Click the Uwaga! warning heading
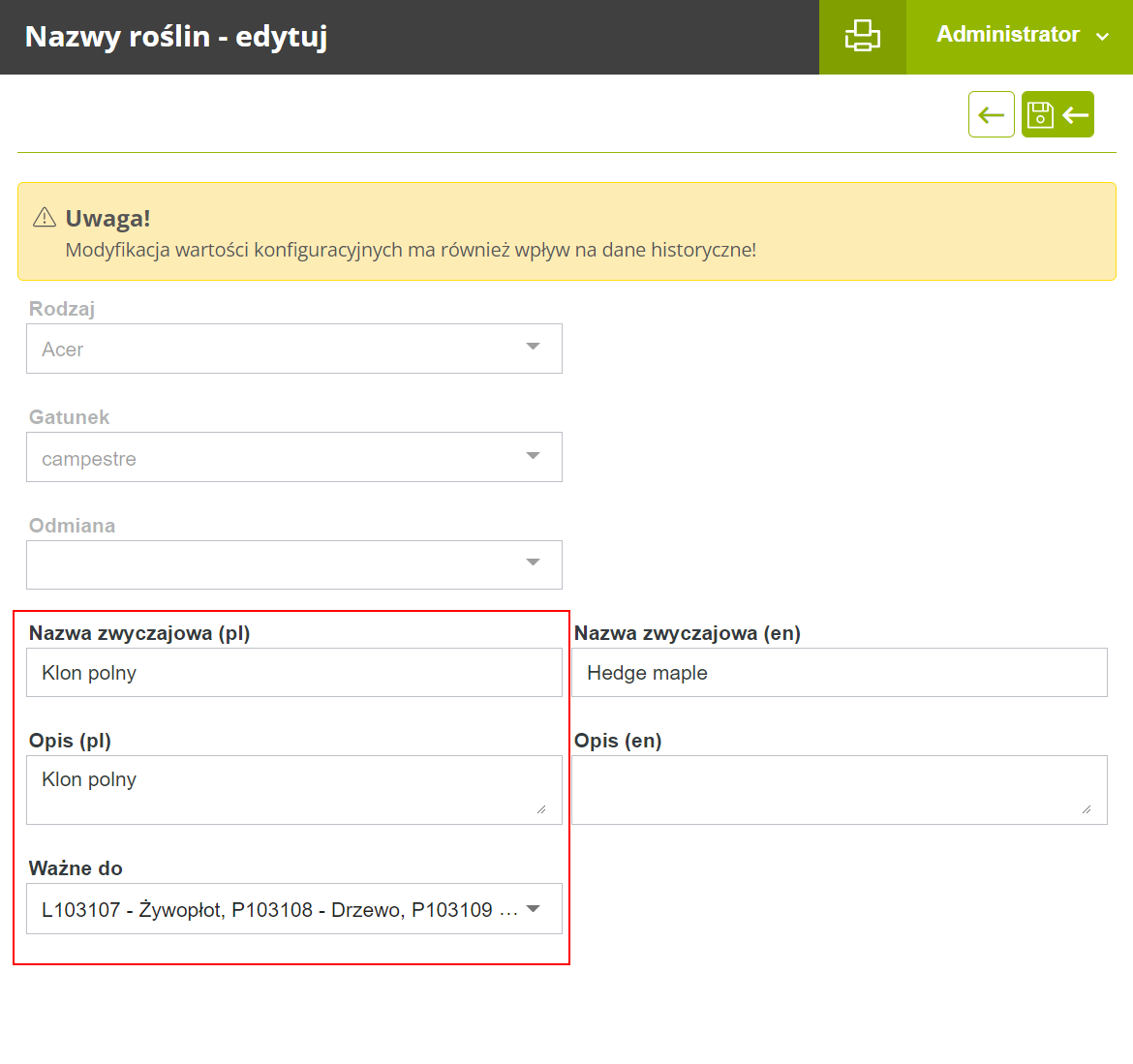This screenshot has width=1133, height=1064. click(x=107, y=218)
